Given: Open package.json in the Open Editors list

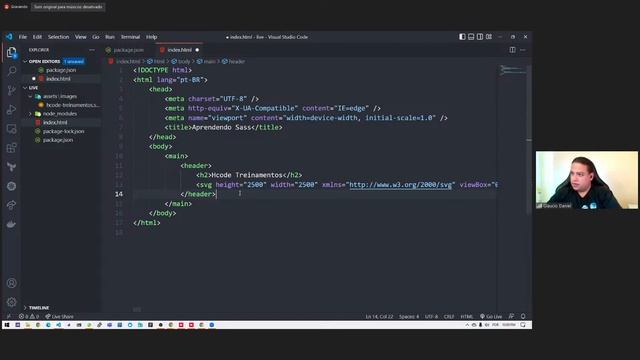Looking at the screenshot, I should pos(61,70).
